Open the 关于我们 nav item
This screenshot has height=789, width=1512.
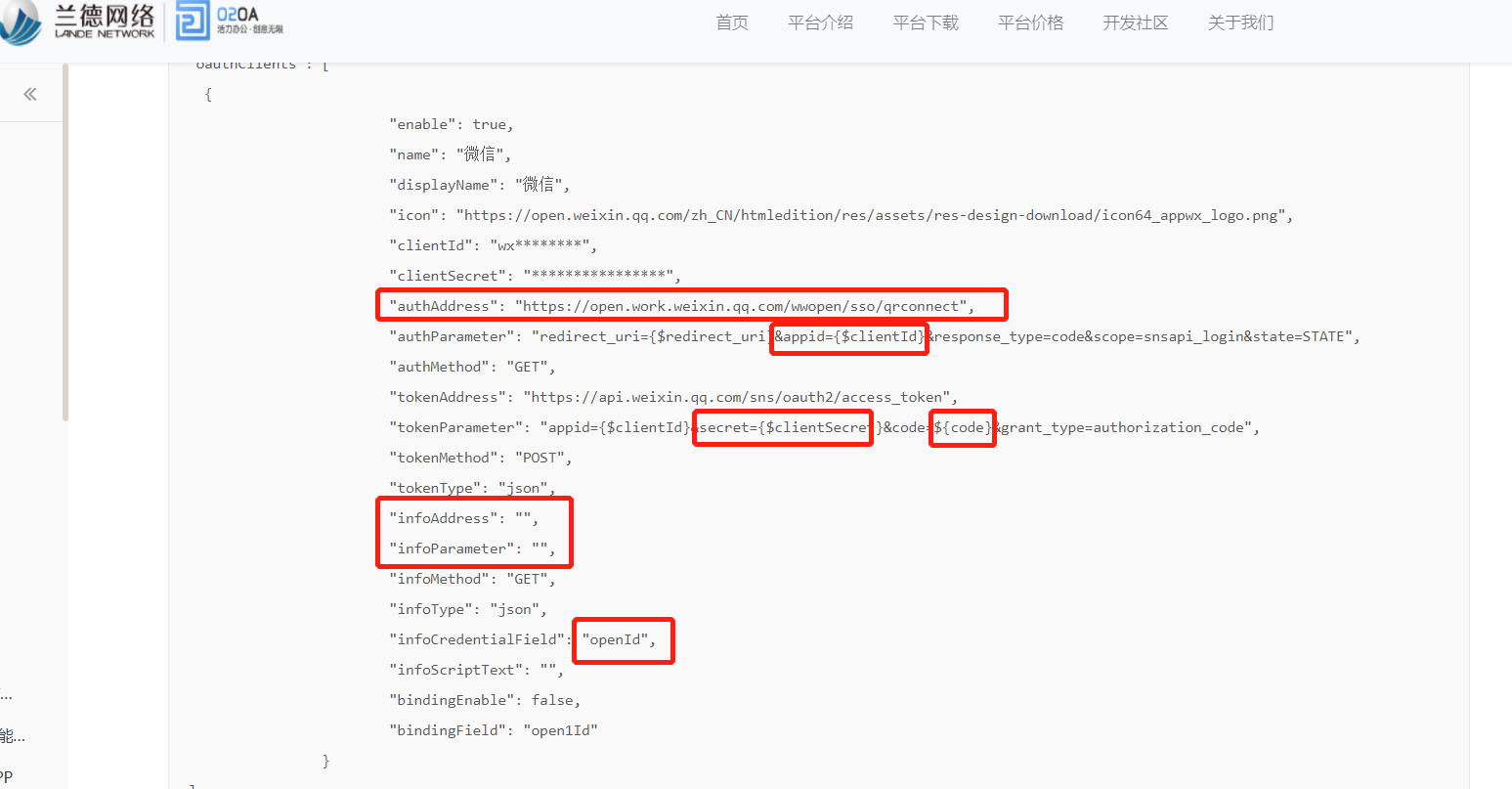[1241, 22]
